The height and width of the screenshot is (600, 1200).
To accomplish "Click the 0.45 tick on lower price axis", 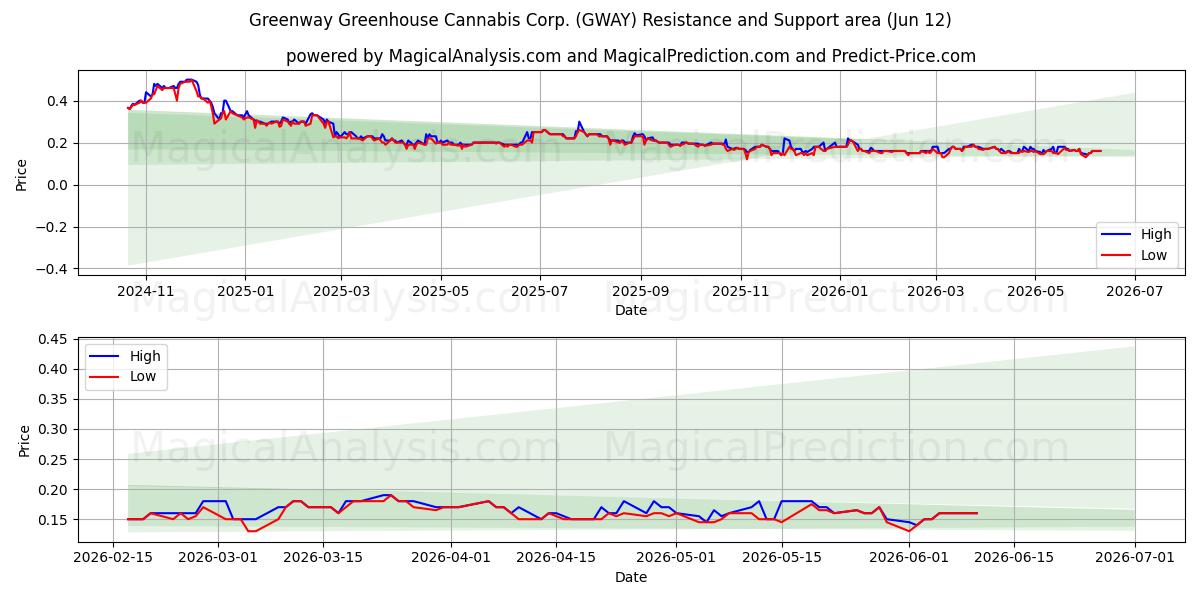I will 53,339.
